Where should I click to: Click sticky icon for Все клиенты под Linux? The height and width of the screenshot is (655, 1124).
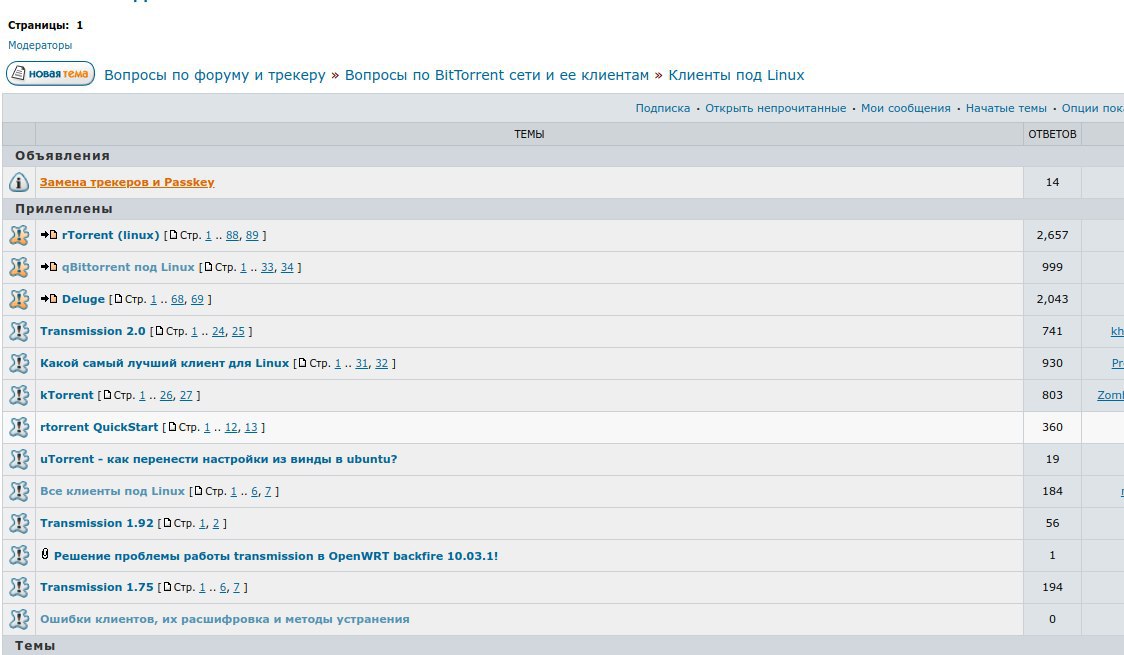19,491
